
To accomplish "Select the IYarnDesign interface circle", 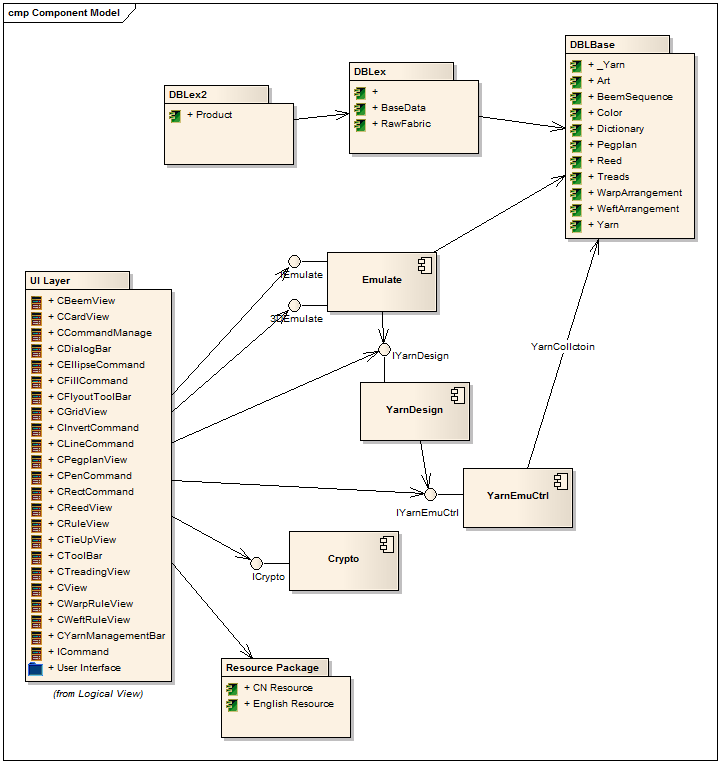I will 383,351.
